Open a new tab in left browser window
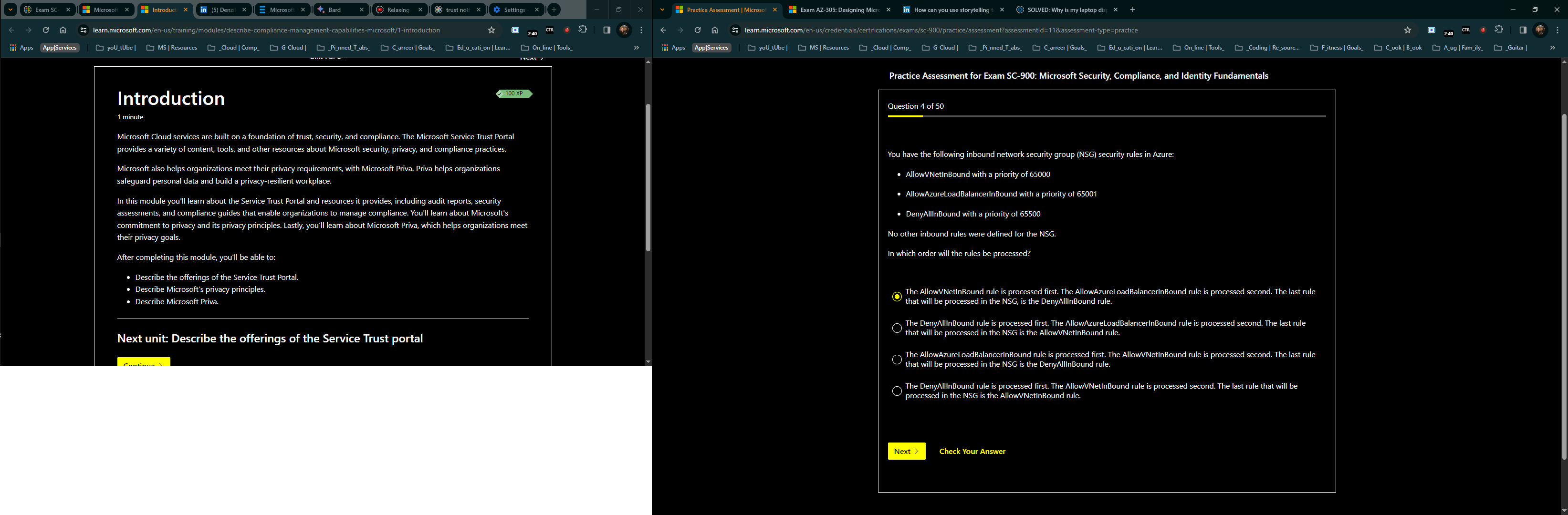The height and width of the screenshot is (515, 1568). [554, 10]
